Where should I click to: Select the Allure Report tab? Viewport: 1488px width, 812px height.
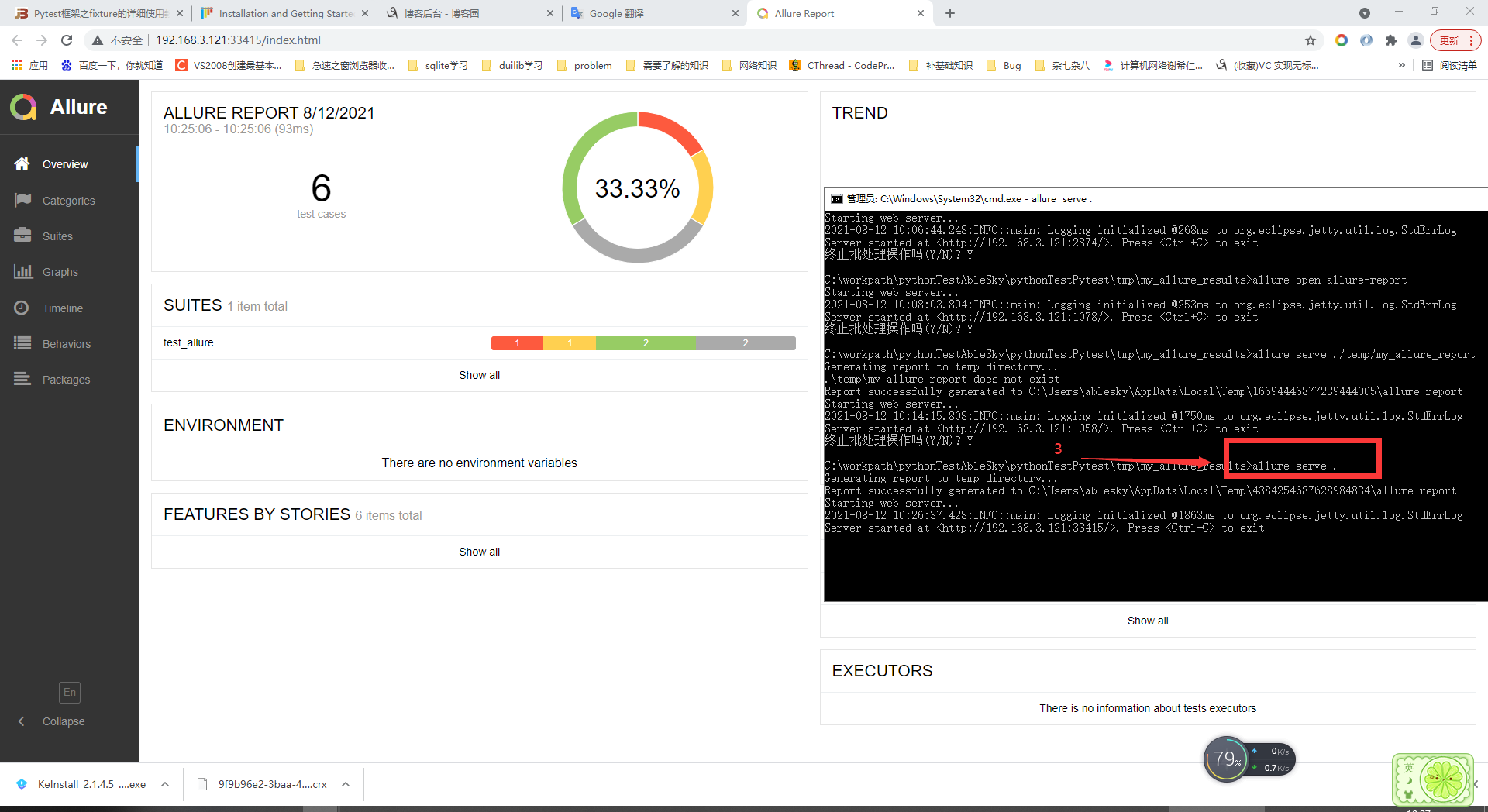(x=840, y=13)
